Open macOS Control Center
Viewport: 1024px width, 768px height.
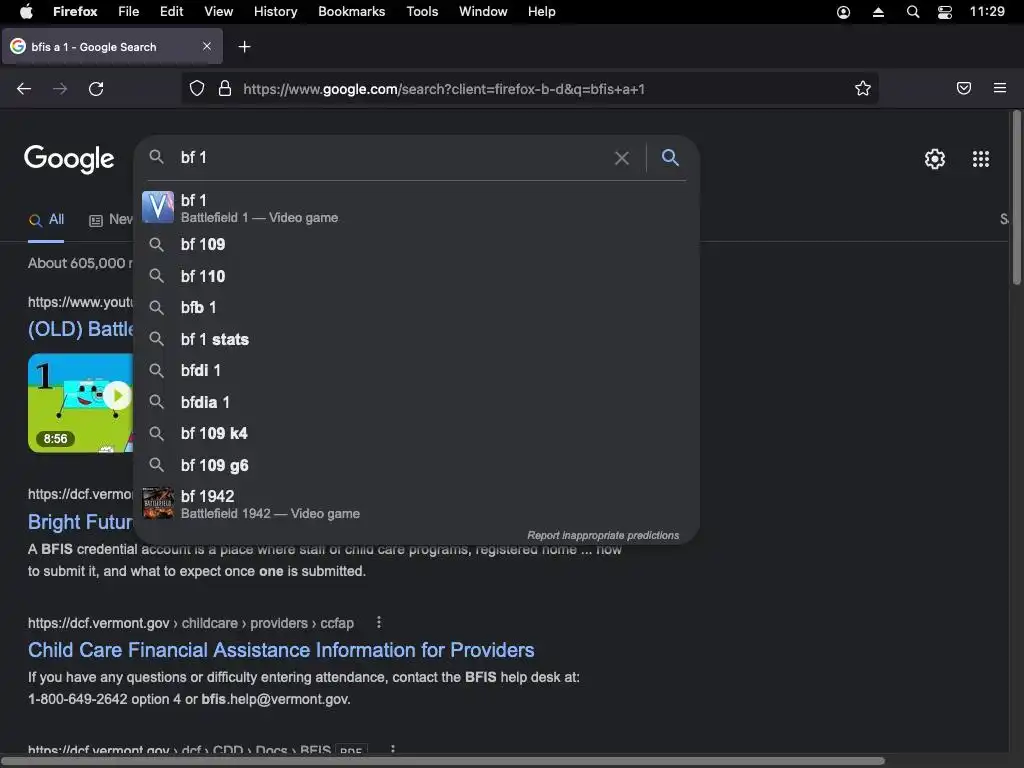[944, 12]
